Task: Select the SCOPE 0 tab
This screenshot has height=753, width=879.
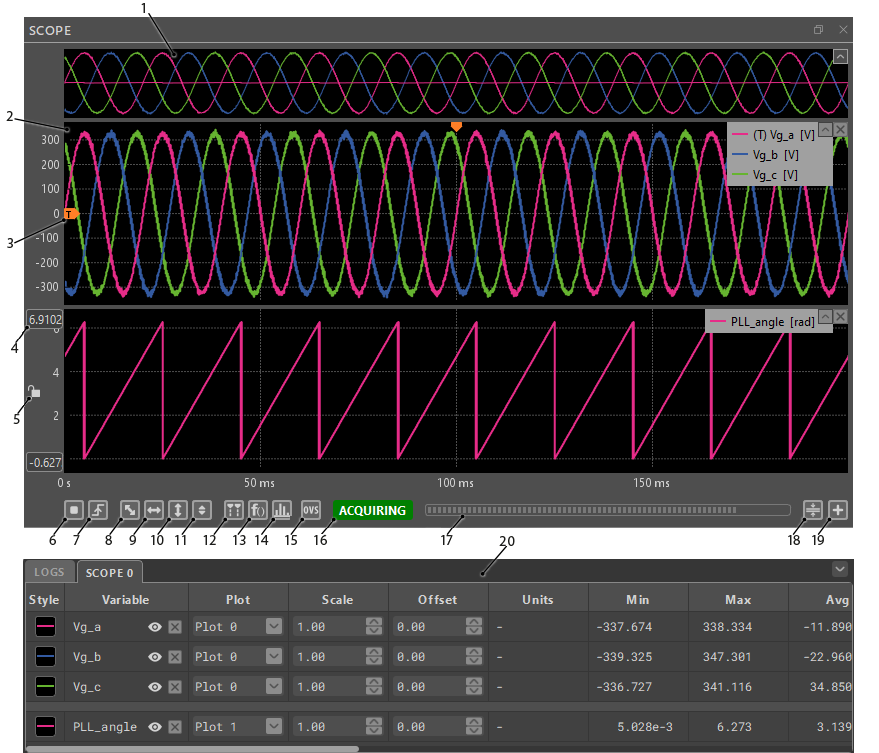Action: (109, 573)
